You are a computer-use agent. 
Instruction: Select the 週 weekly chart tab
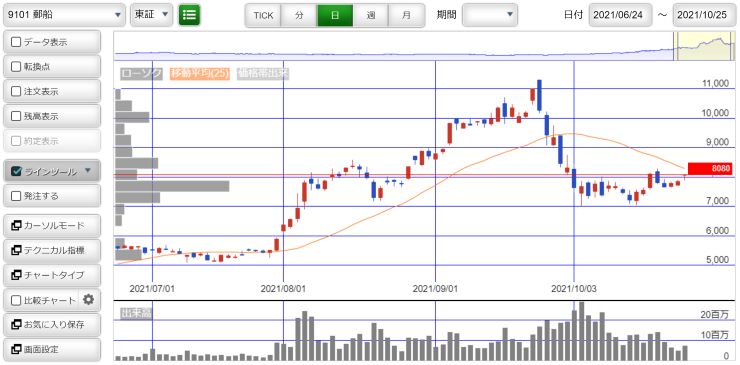click(x=371, y=16)
